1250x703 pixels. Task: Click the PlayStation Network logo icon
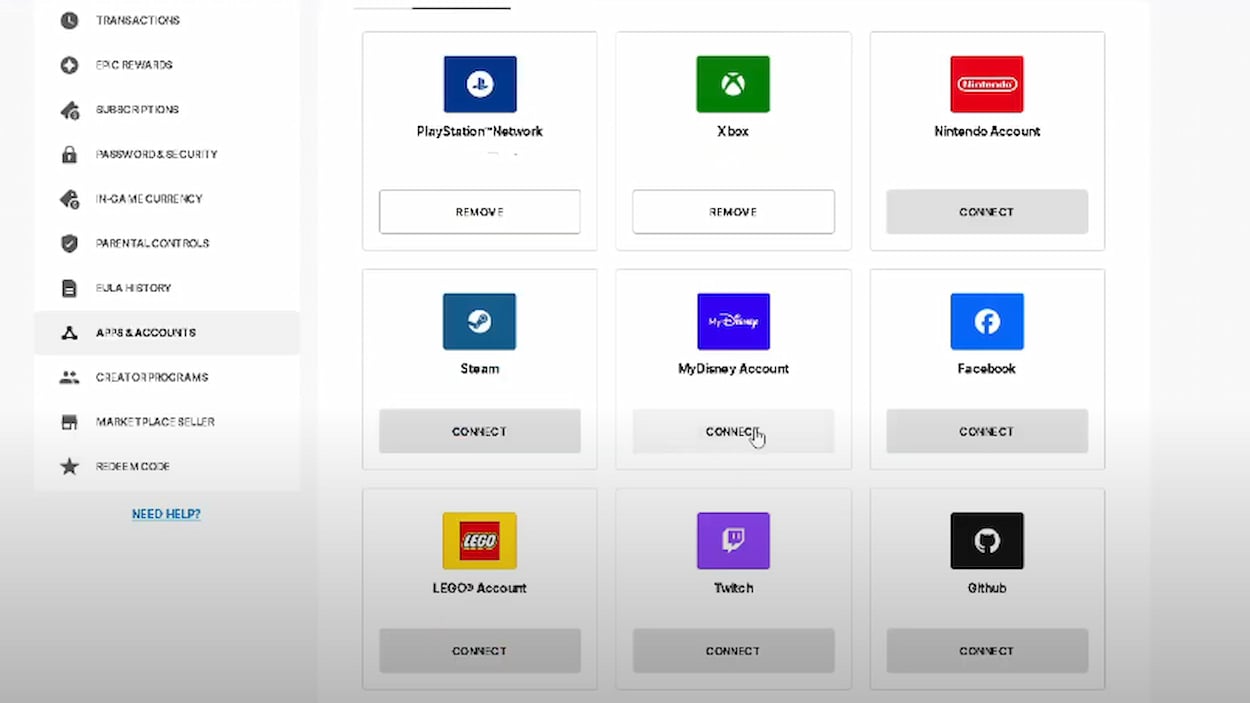[x=480, y=84]
